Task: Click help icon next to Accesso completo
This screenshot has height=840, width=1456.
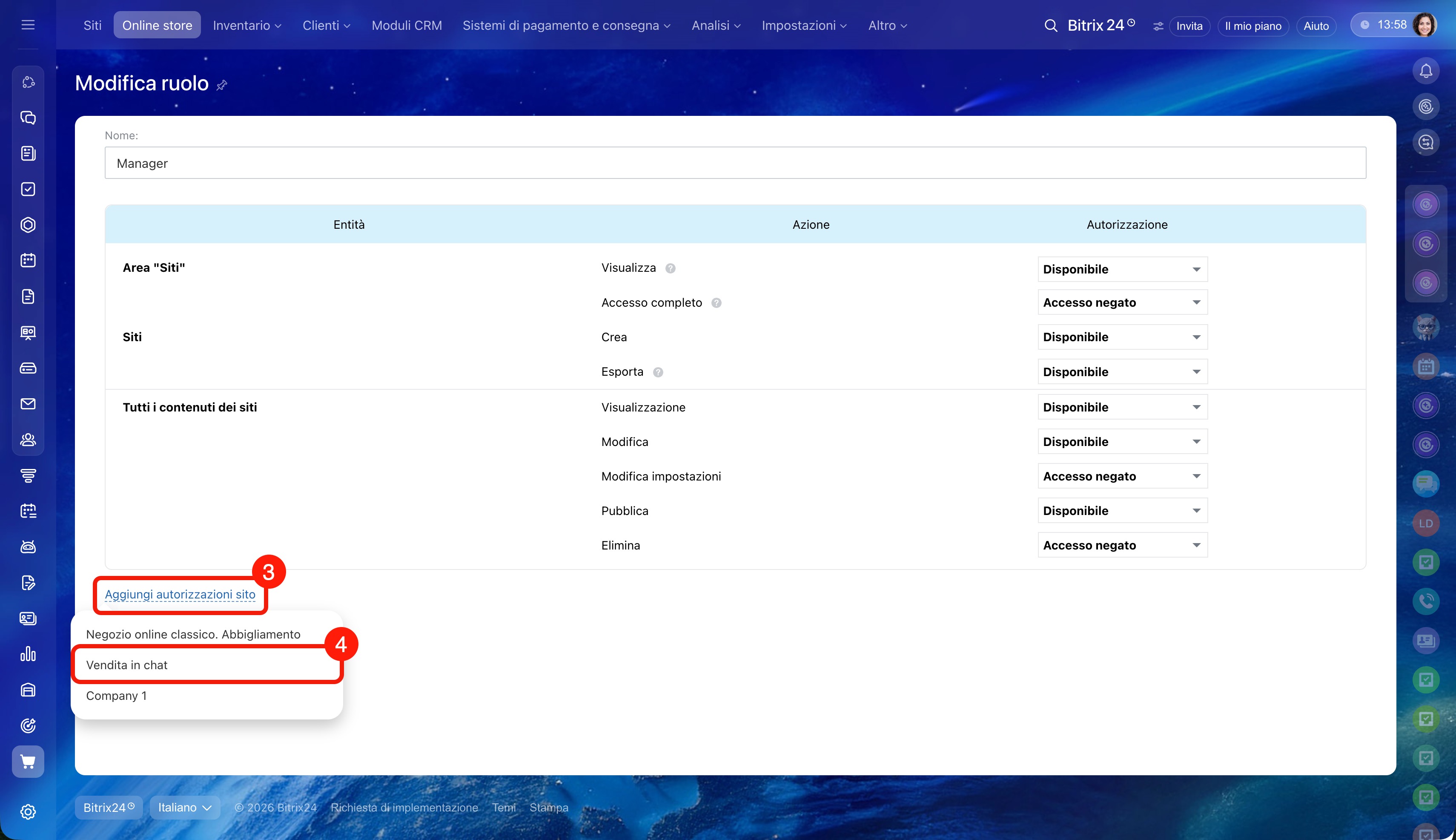Action: pos(716,303)
